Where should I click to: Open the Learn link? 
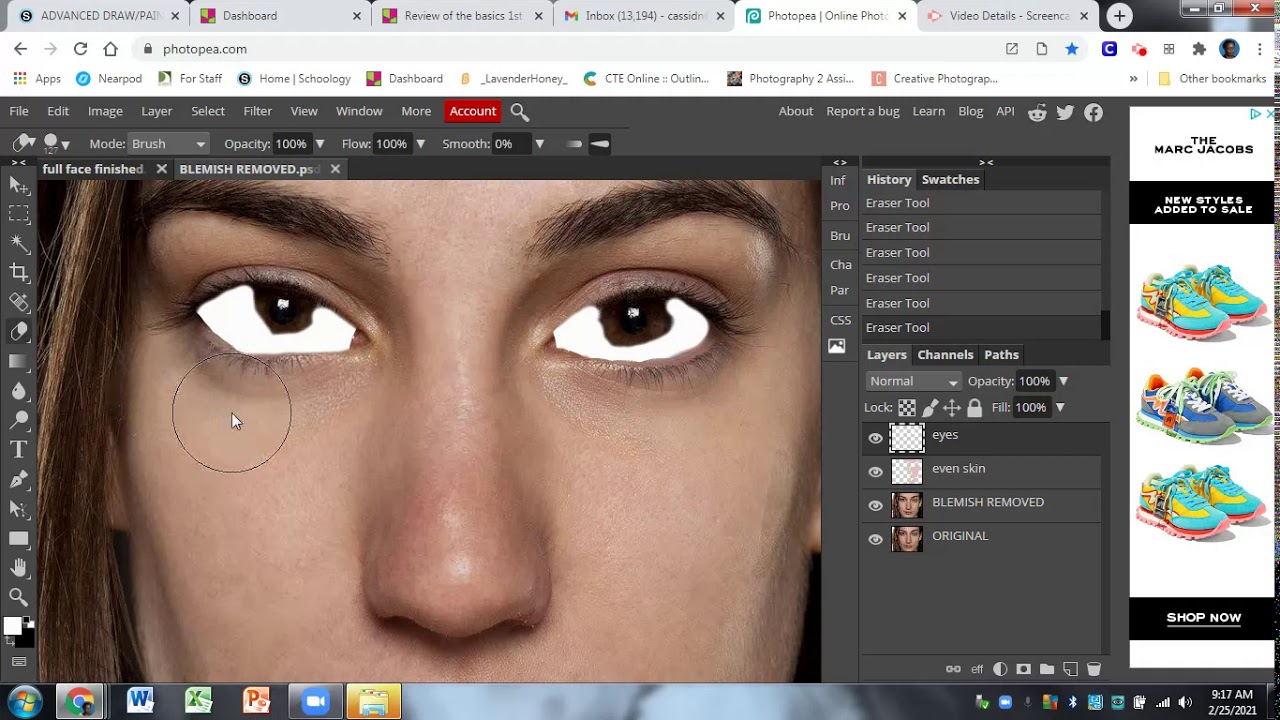pos(928,111)
